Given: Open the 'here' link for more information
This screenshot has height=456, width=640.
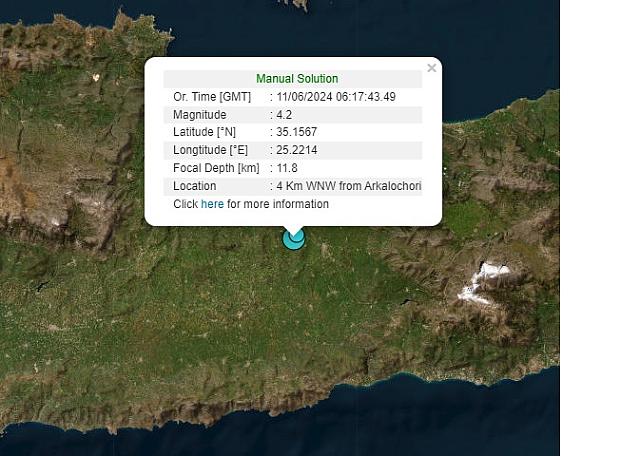Looking at the screenshot, I should [212, 204].
